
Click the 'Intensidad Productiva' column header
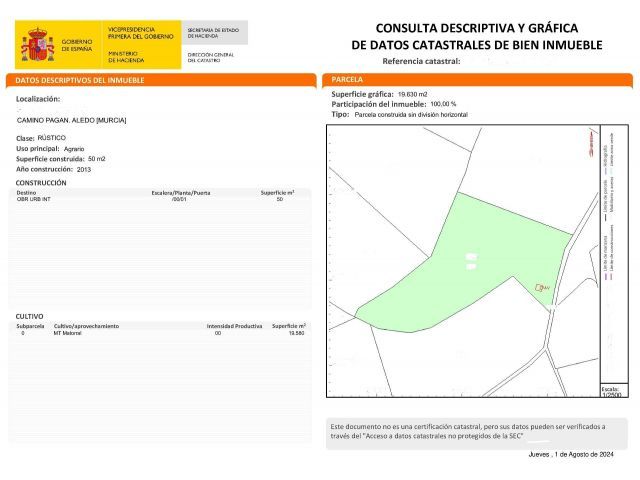coord(234,326)
